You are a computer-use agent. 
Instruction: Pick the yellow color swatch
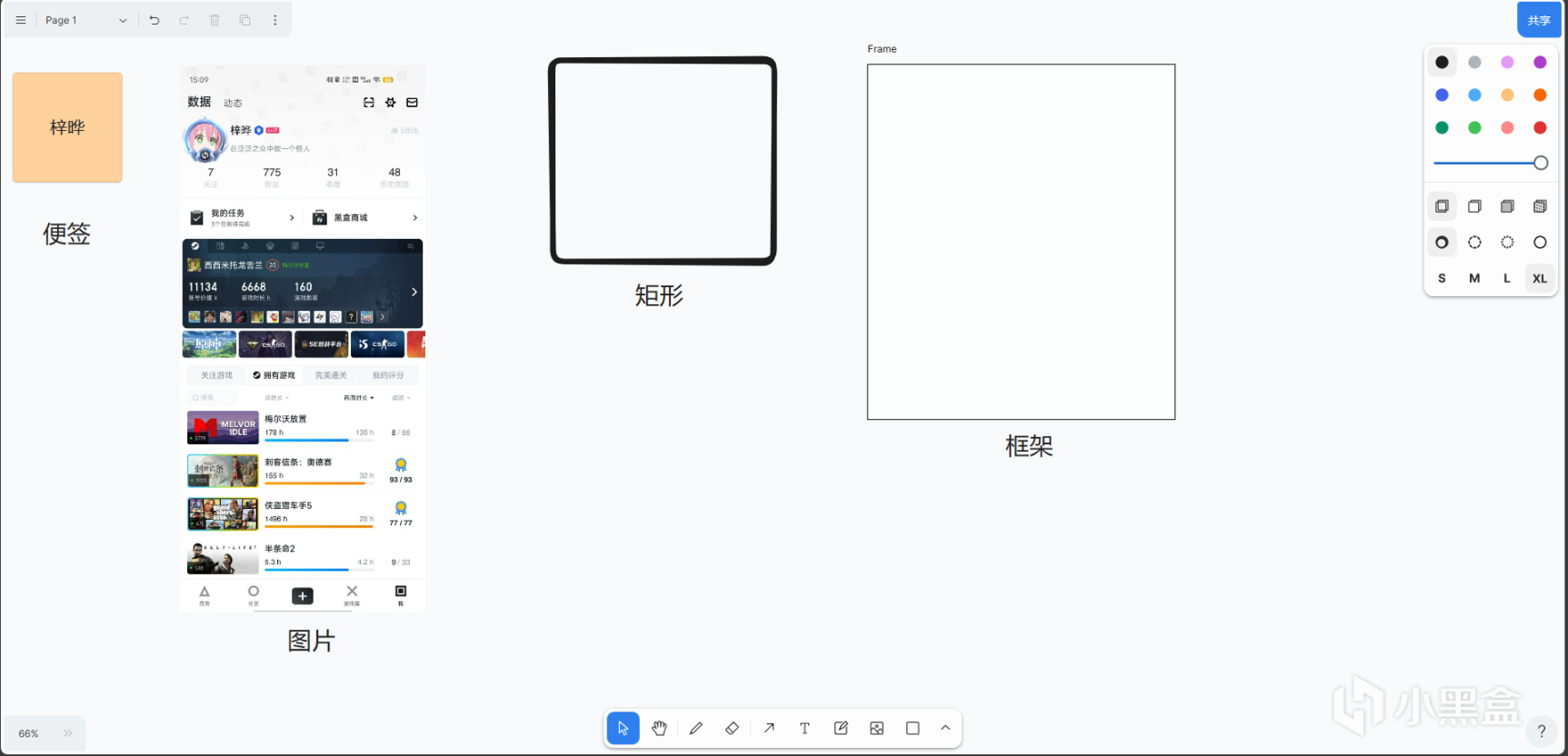(x=1507, y=95)
